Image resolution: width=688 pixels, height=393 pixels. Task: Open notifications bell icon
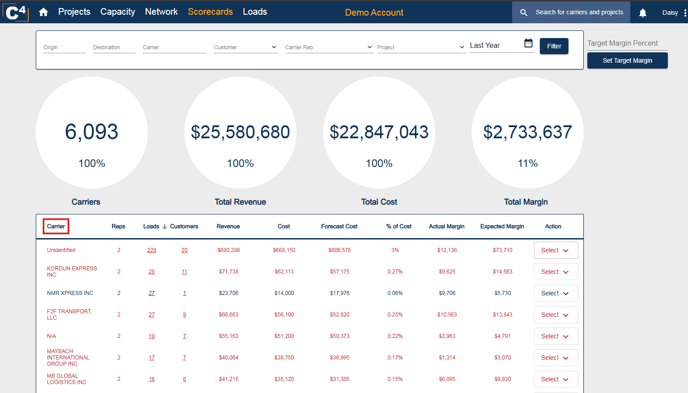[642, 13]
